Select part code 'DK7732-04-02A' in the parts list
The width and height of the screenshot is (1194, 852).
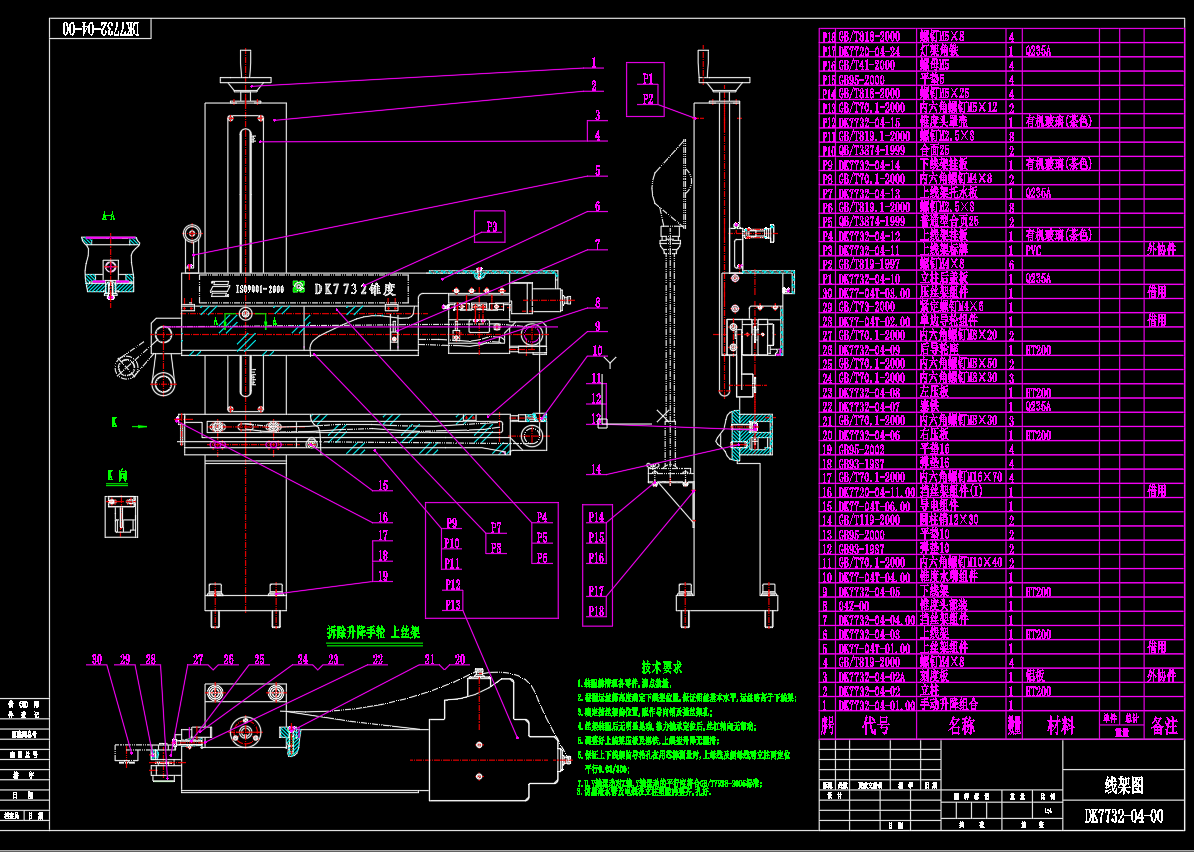pos(873,677)
